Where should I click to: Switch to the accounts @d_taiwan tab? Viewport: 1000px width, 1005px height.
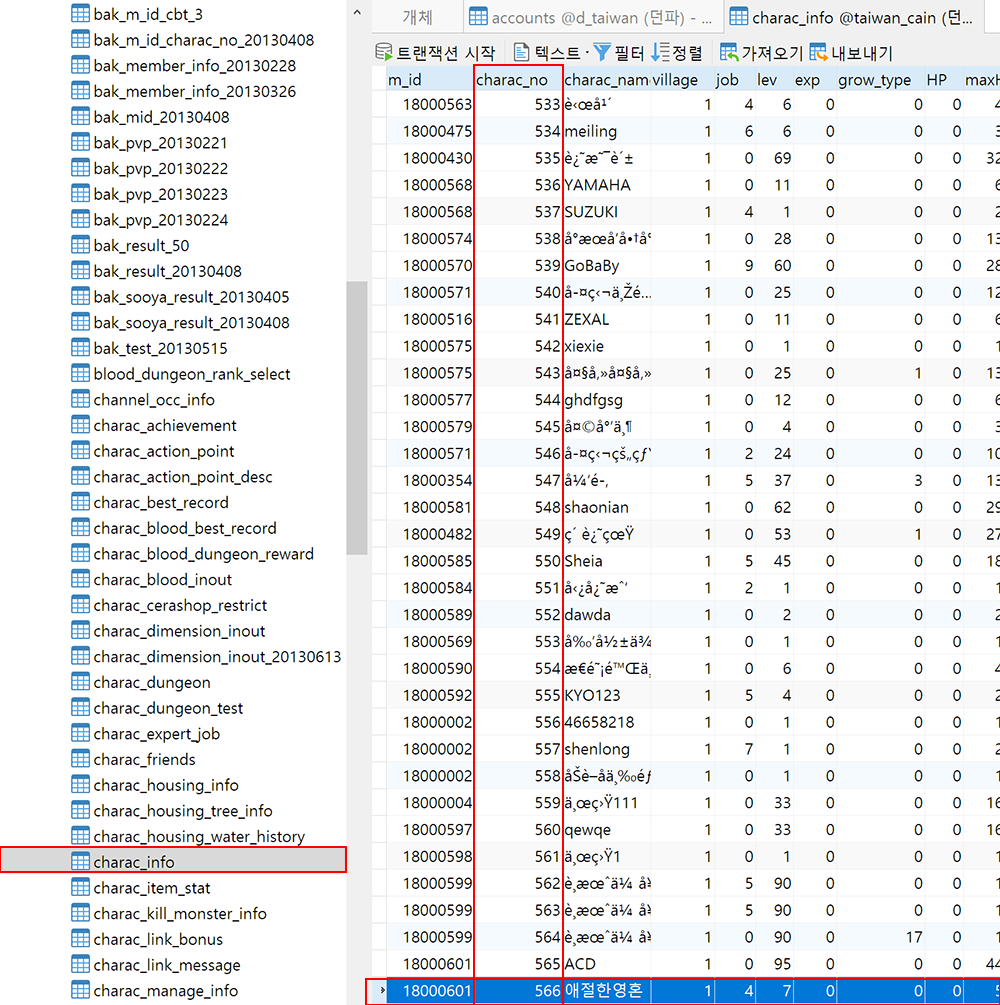tap(594, 17)
